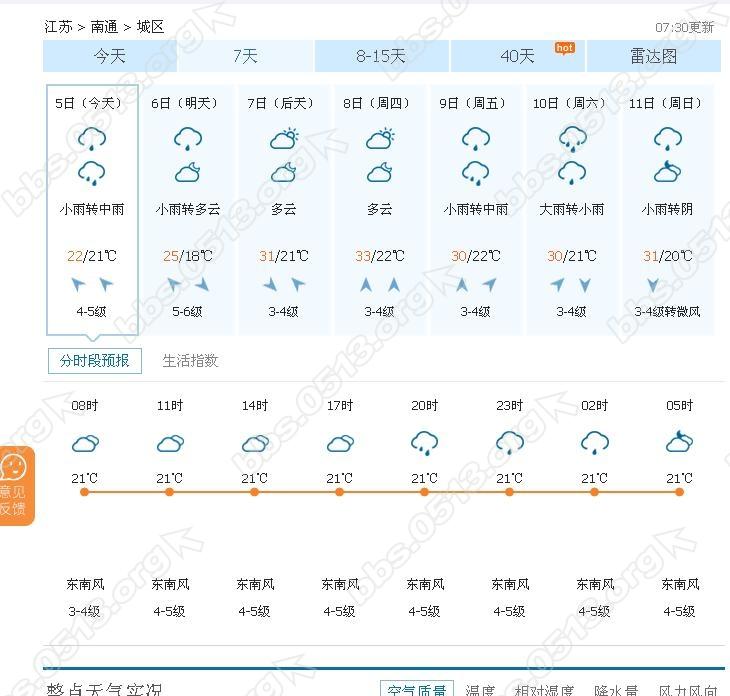730x696 pixels.
Task: Click the 05时 temperature chart point
Action: (679, 492)
